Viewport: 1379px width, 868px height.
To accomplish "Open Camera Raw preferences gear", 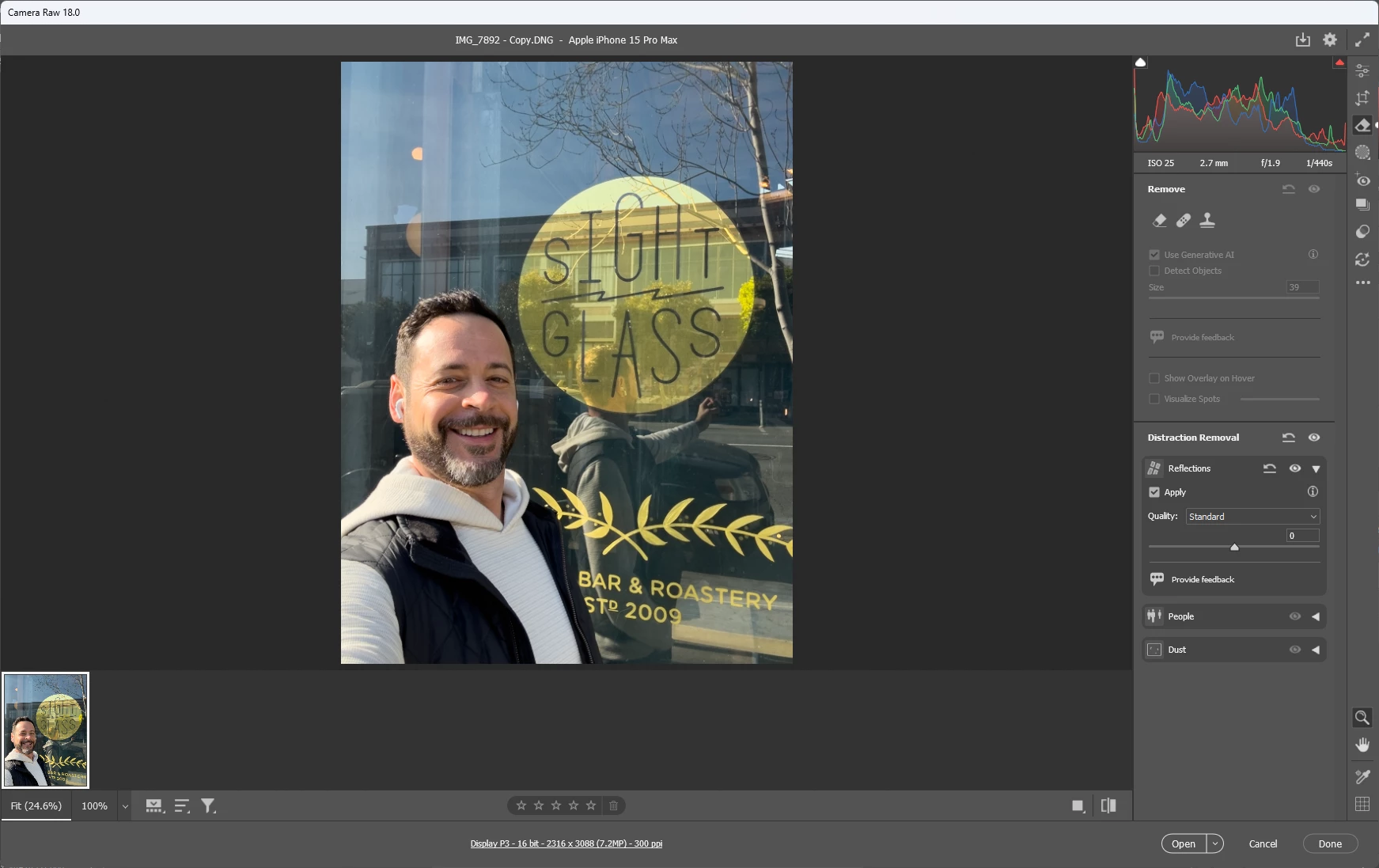I will tap(1330, 40).
